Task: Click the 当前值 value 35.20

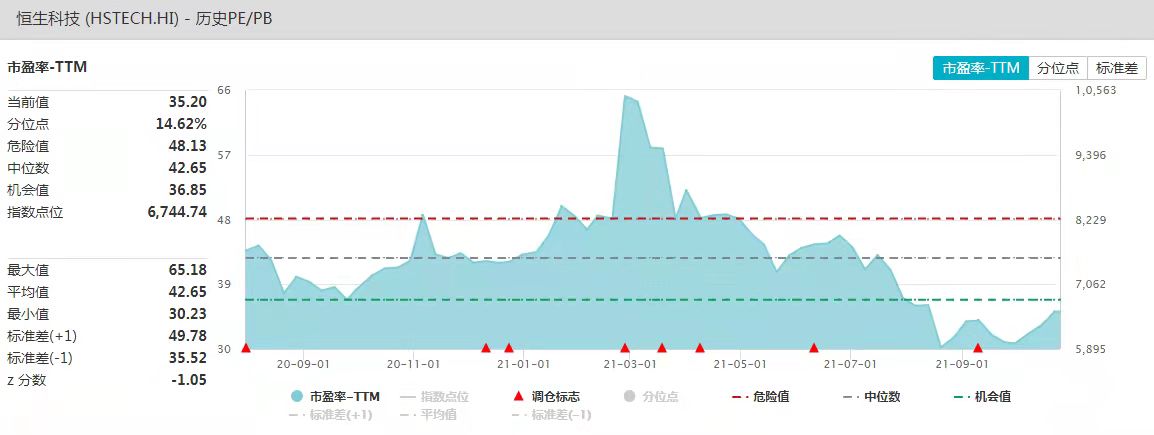Action: (x=188, y=102)
